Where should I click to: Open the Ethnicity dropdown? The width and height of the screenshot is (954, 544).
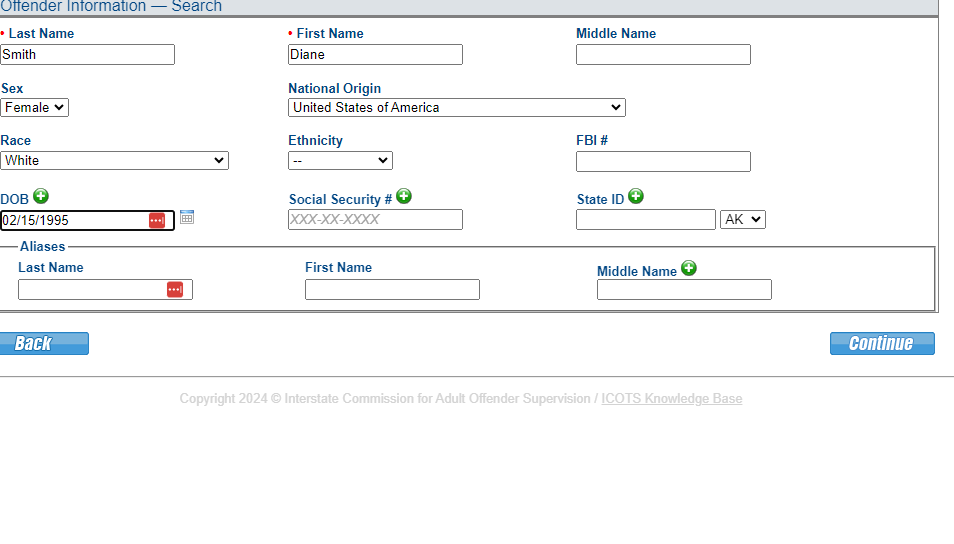pyautogui.click(x=340, y=161)
